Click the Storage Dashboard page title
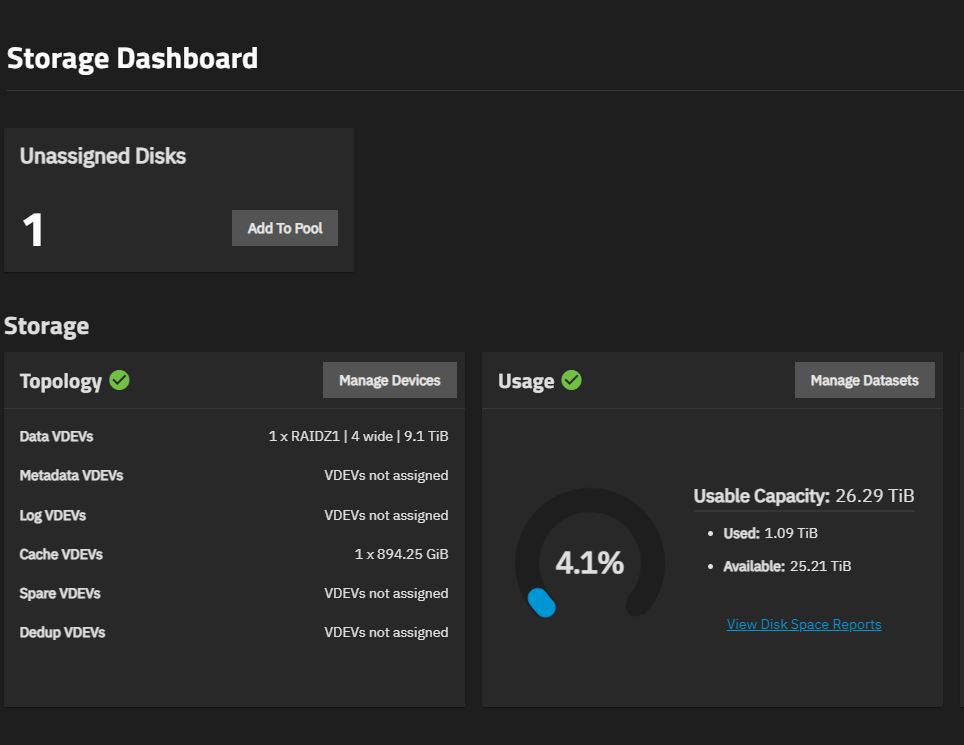964x745 pixels. click(x=132, y=58)
